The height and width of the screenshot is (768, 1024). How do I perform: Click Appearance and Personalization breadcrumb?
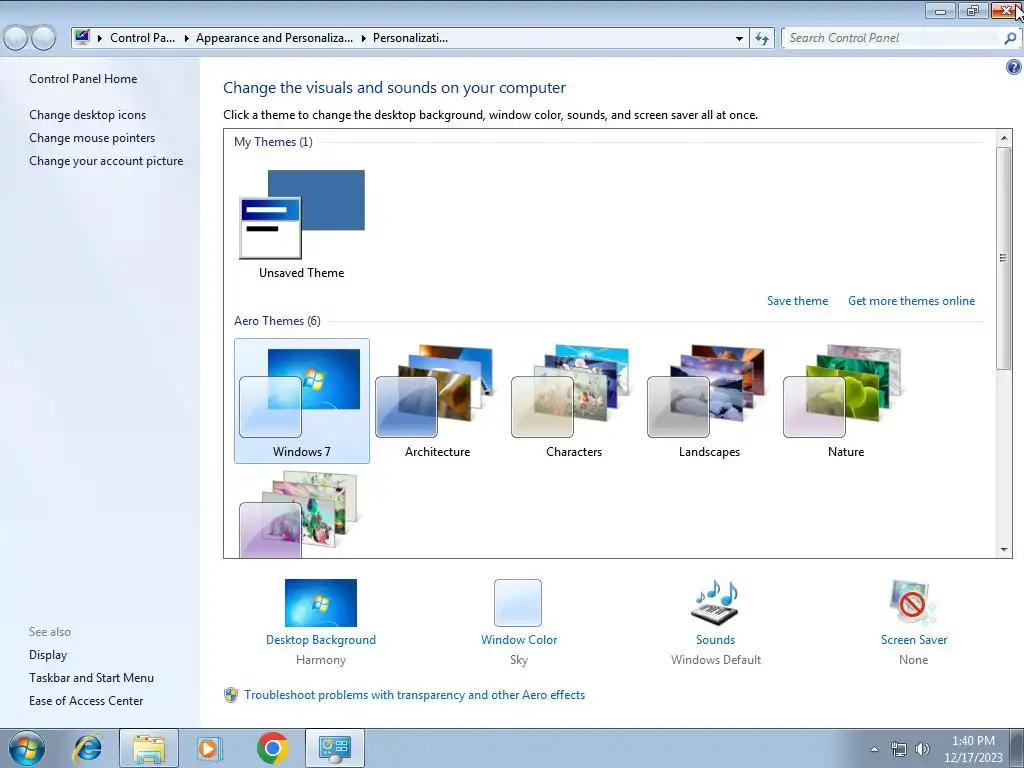[274, 38]
